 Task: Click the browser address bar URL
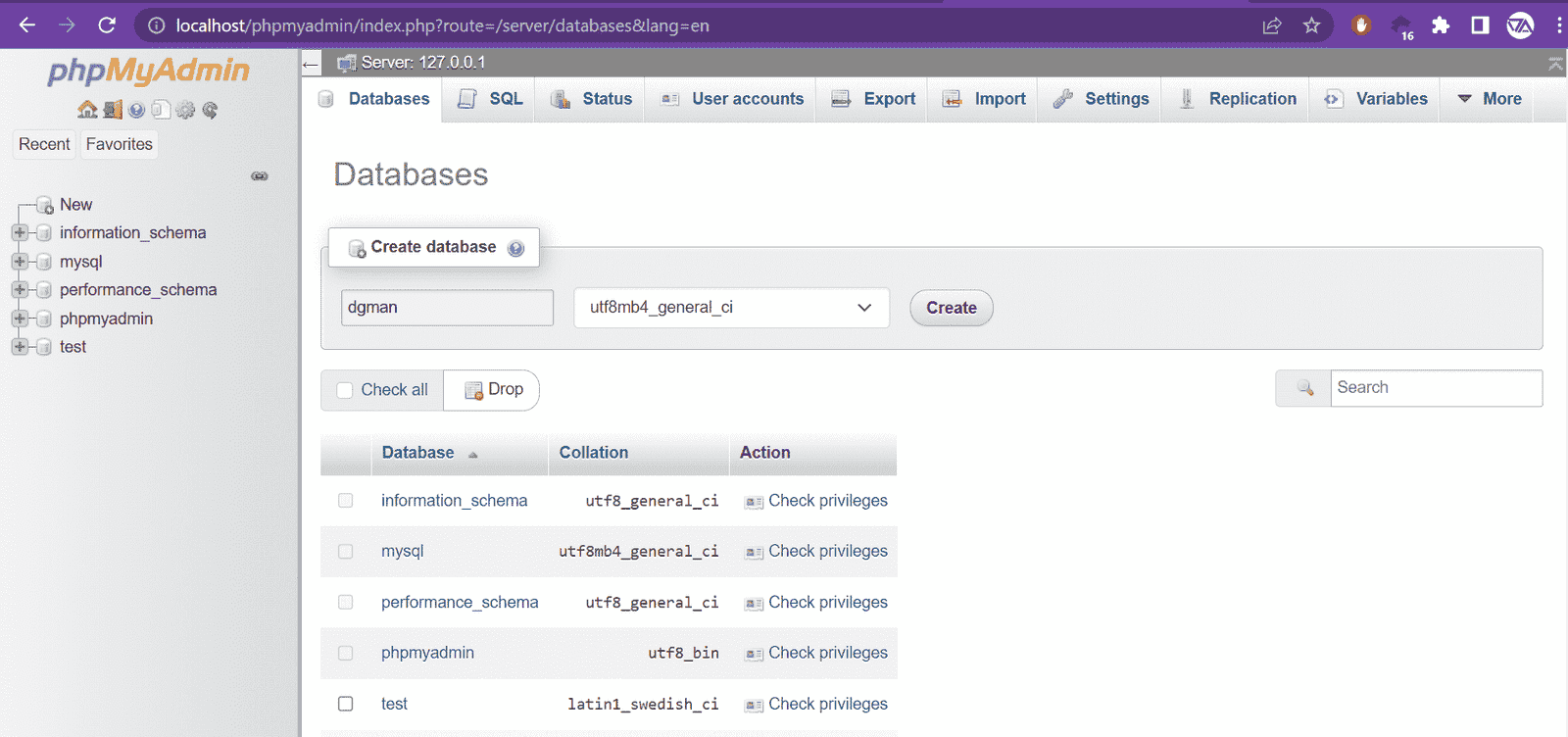click(x=443, y=25)
